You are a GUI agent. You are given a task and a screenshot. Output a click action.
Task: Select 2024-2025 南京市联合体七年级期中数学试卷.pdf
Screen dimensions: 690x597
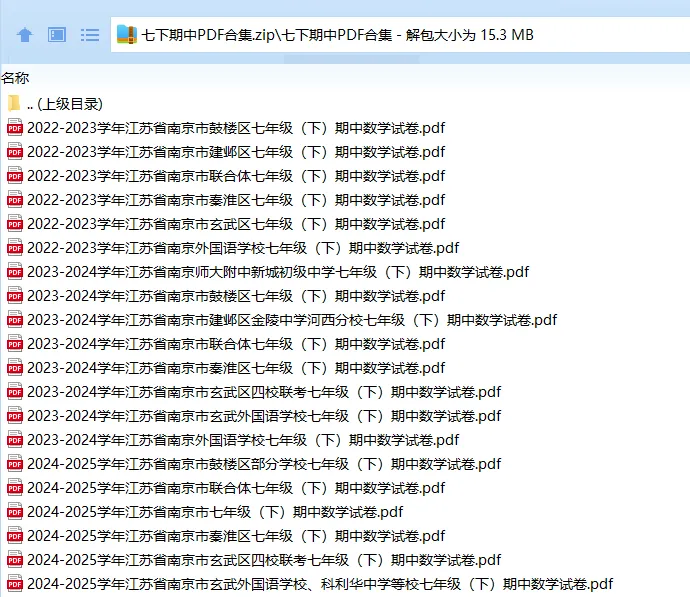[236, 487]
